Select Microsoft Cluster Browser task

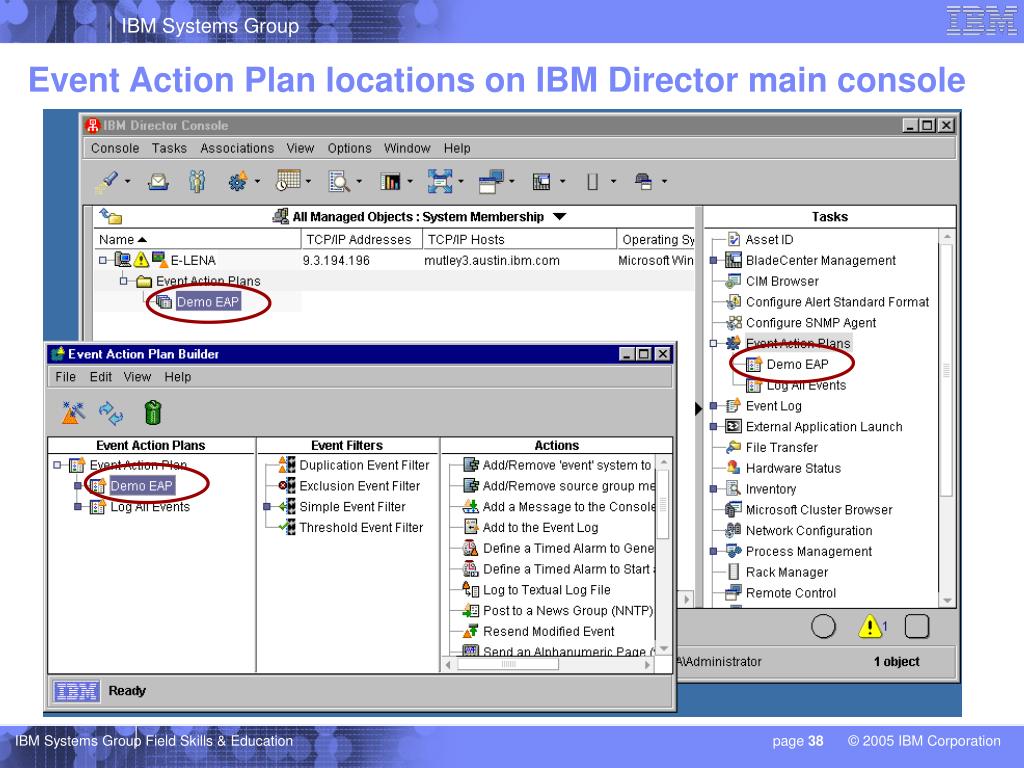coord(819,510)
